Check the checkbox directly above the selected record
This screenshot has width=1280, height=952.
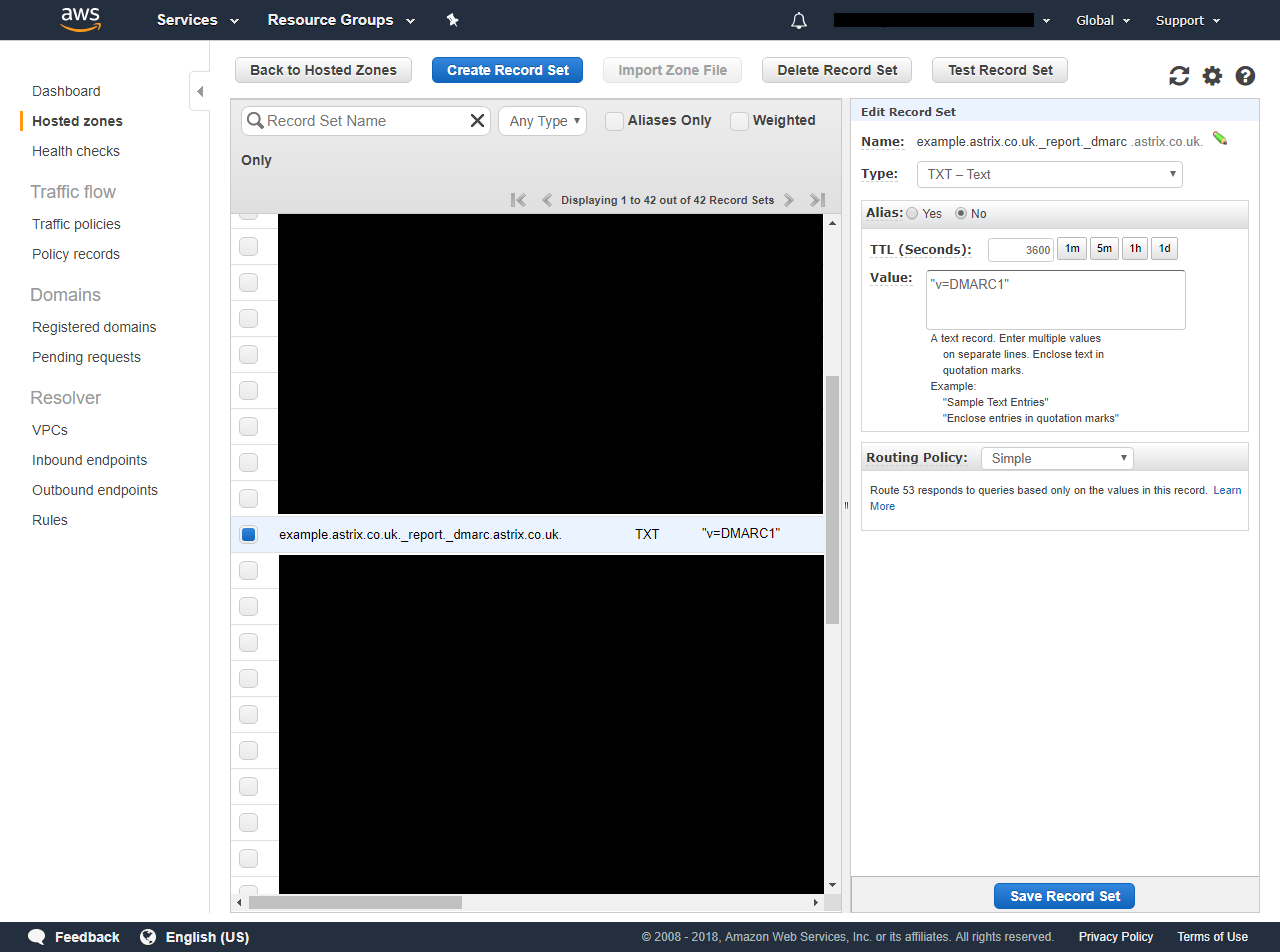coord(248,498)
